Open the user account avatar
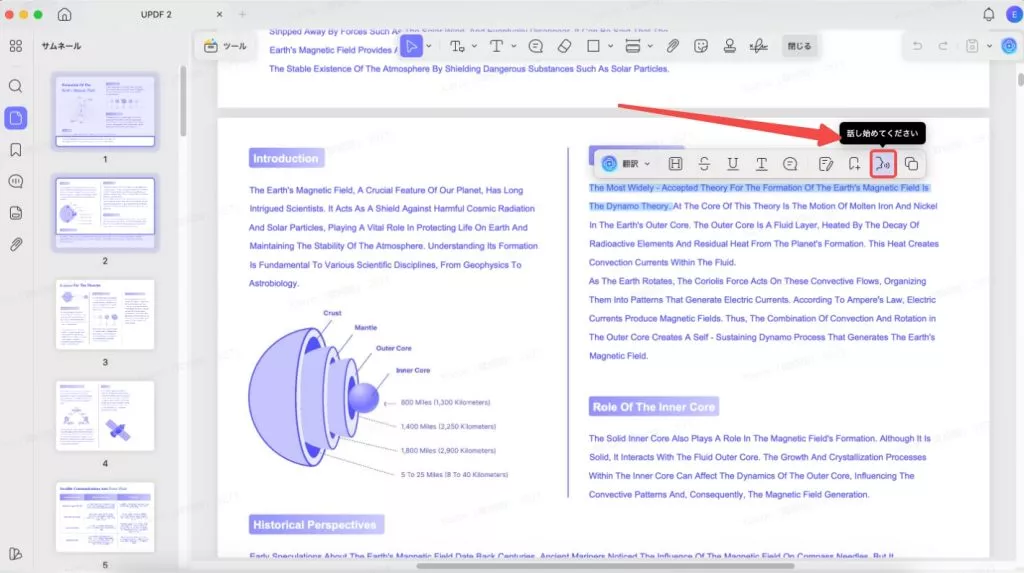The image size is (1024, 573). point(1014,14)
